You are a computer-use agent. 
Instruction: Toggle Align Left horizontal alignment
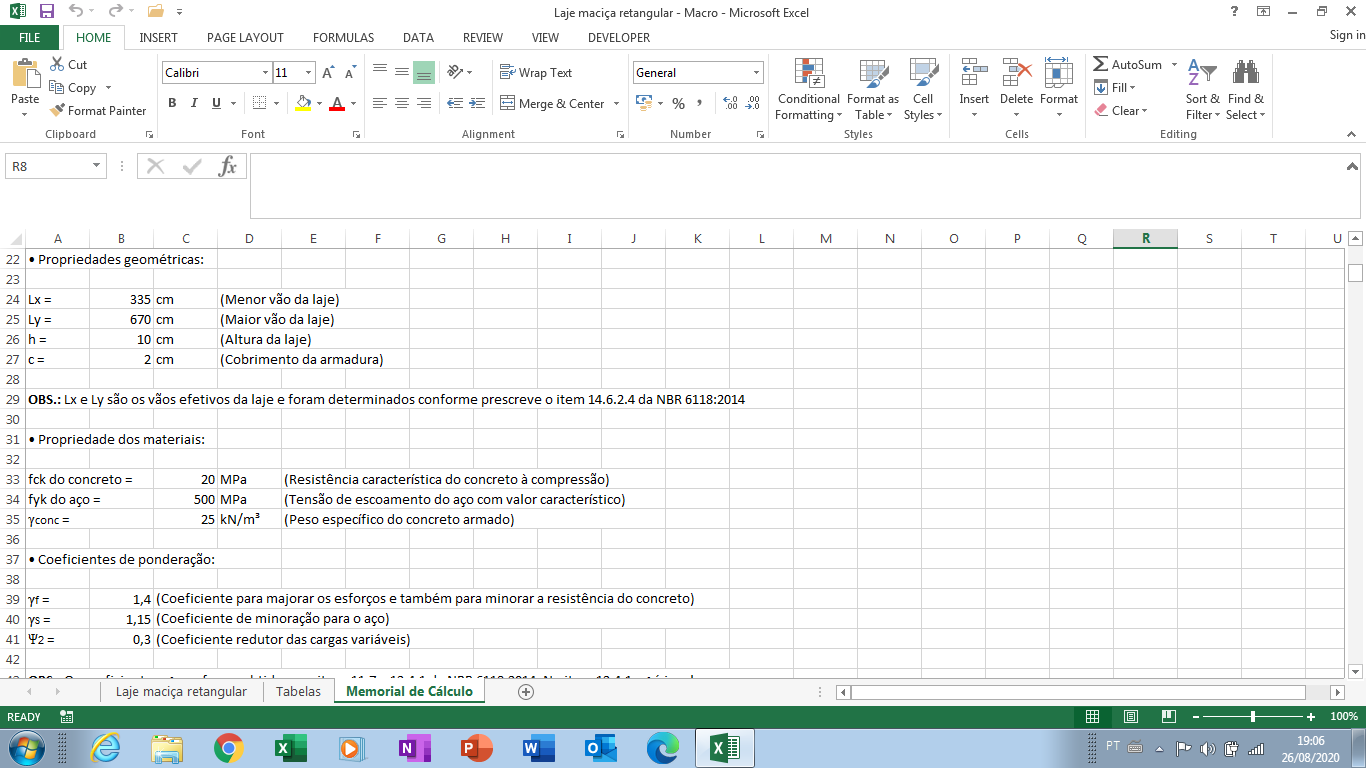pyautogui.click(x=380, y=103)
